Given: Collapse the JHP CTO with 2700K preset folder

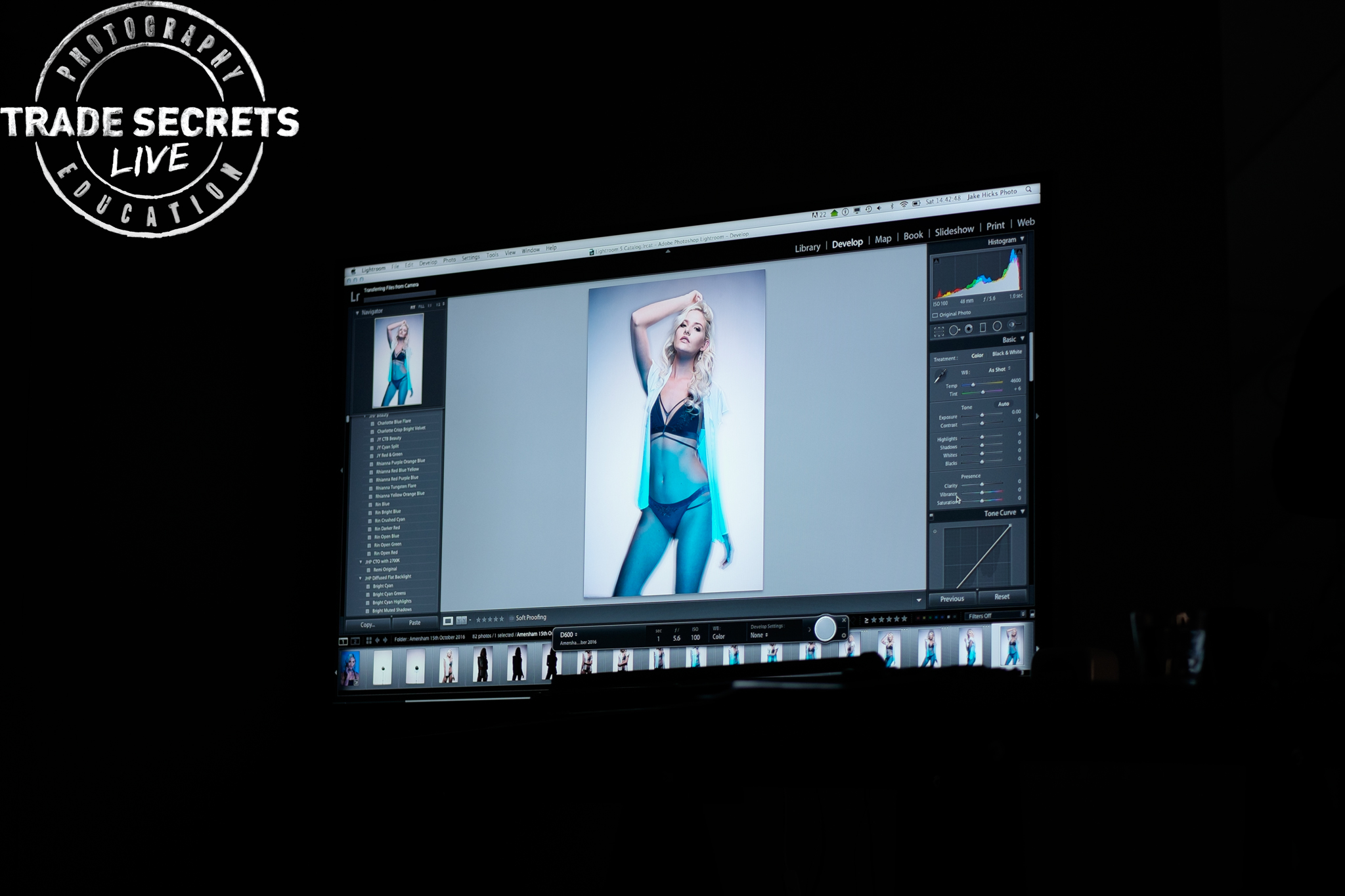Looking at the screenshot, I should (361, 563).
